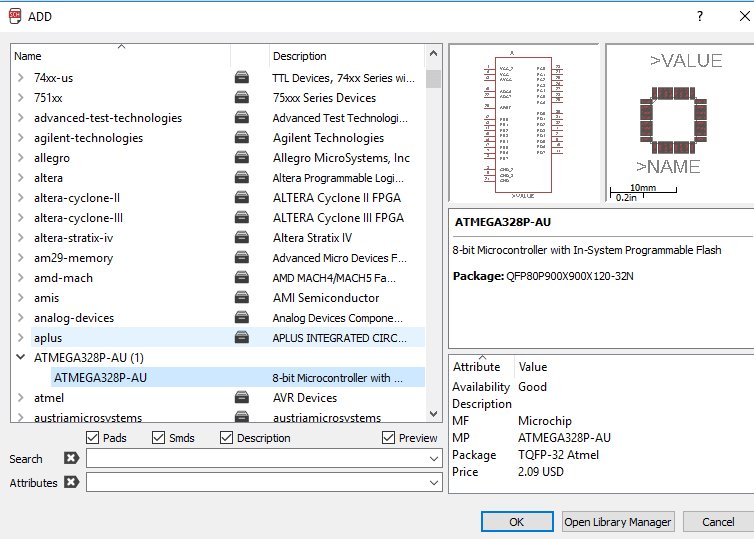Clear the Search field with its X icon

71,458
